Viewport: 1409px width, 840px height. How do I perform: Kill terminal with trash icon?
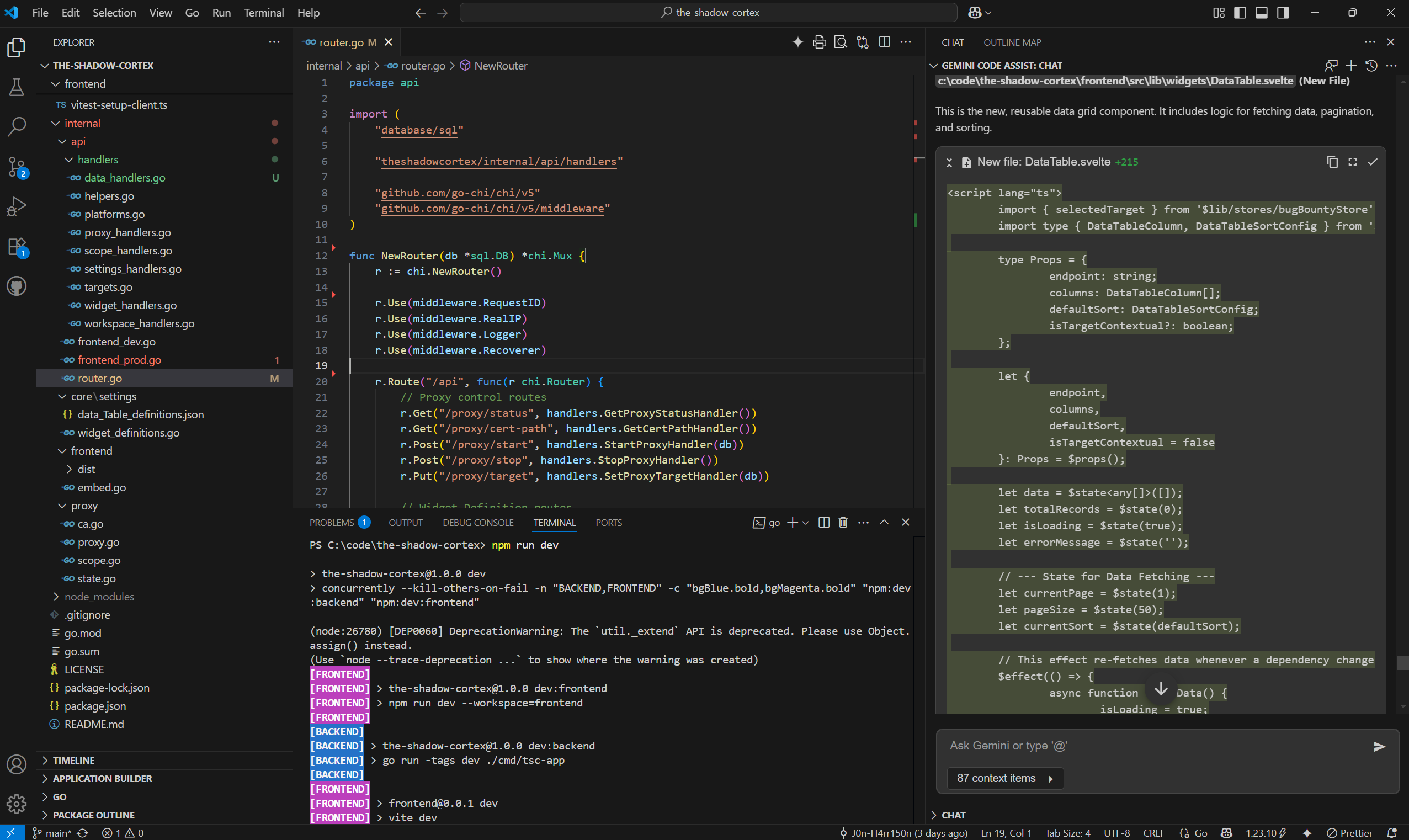tap(843, 523)
